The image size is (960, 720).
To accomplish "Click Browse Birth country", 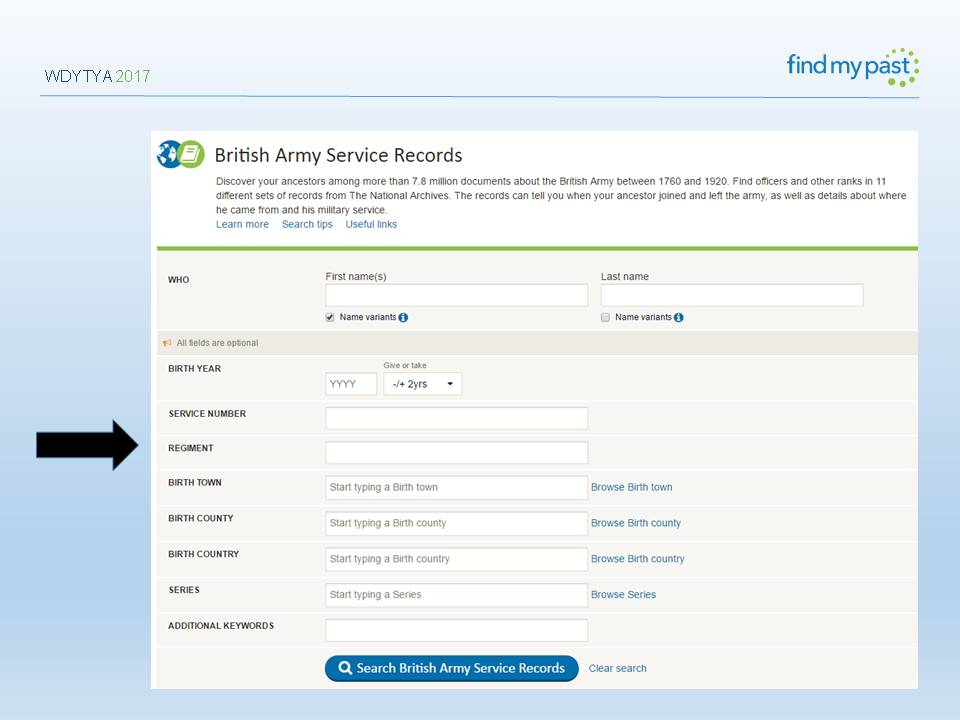I will pyautogui.click(x=638, y=559).
